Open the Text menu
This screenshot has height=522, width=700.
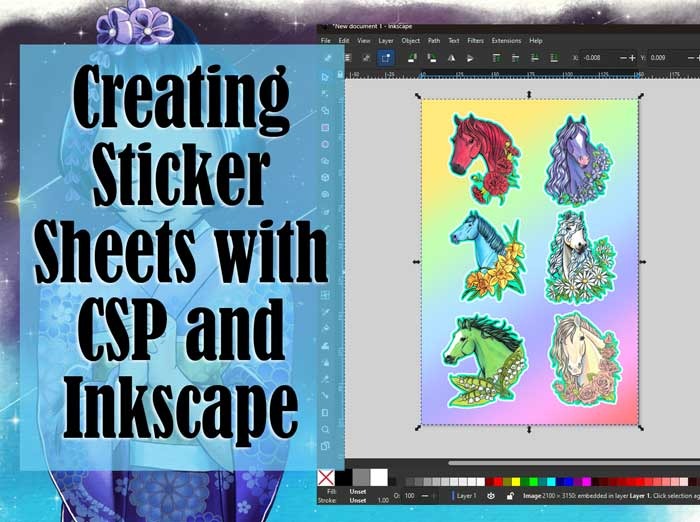[454, 41]
